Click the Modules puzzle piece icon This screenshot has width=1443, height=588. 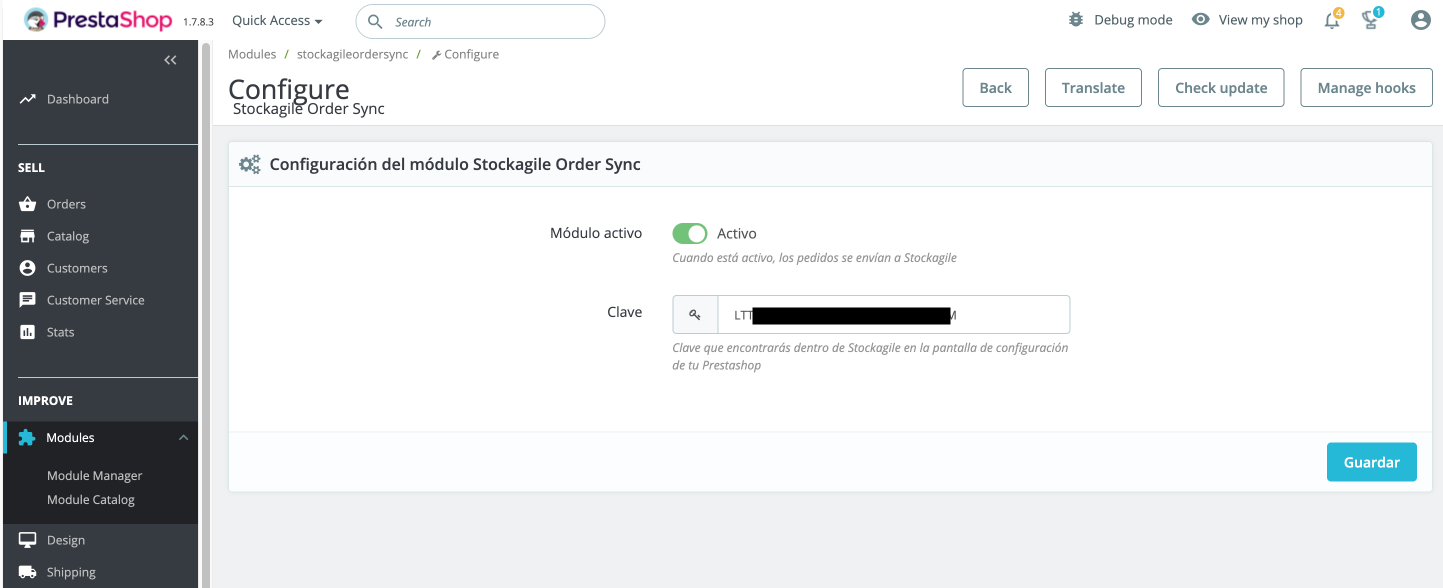(x=27, y=438)
